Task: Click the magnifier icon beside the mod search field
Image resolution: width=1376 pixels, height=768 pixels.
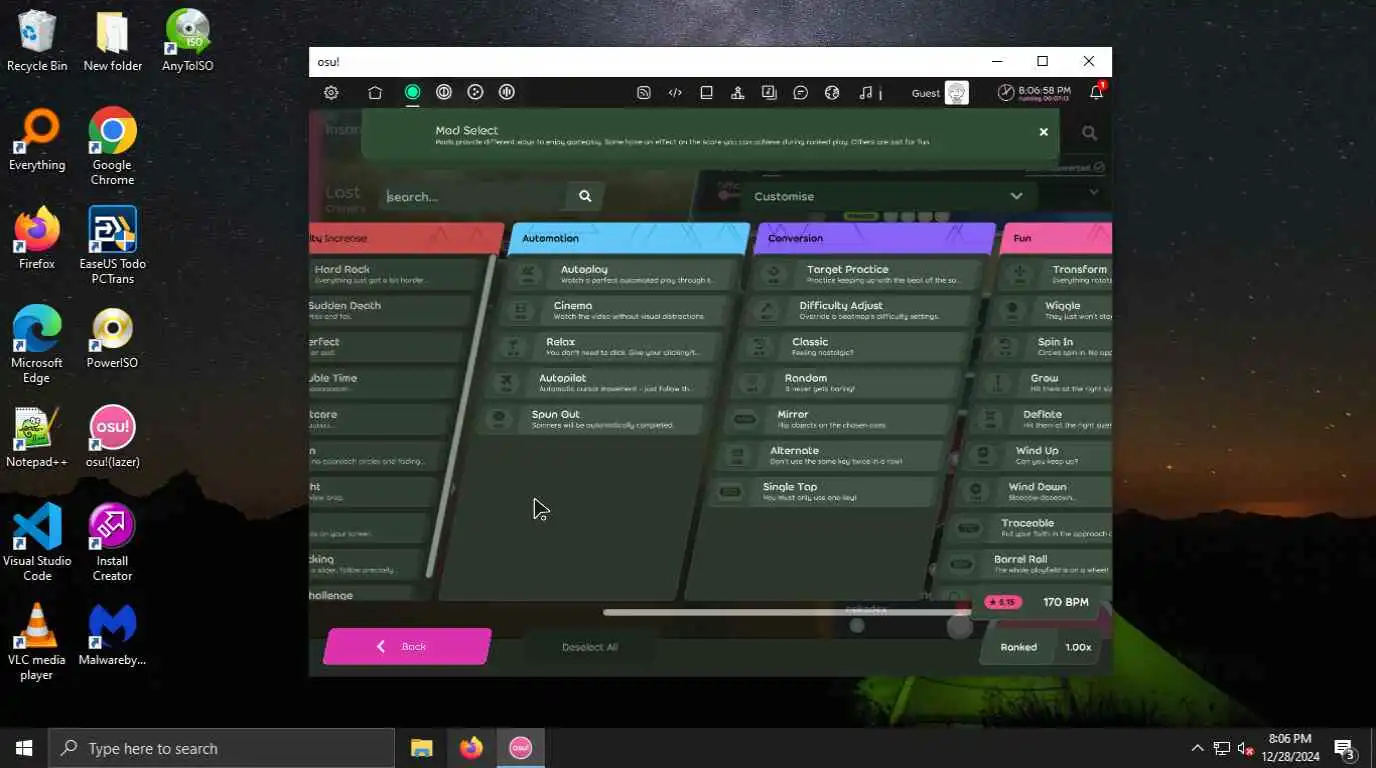Action: click(x=585, y=197)
